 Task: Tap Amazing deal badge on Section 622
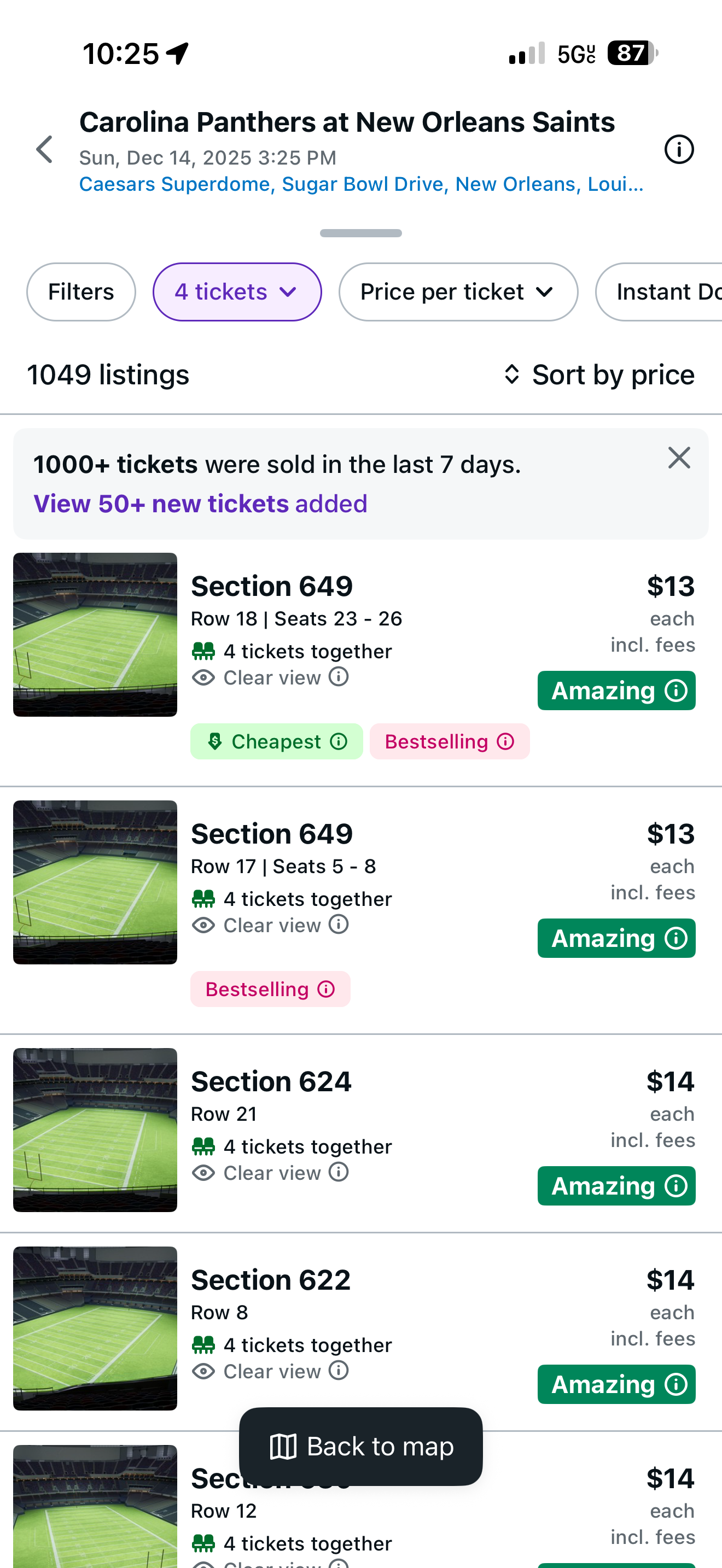(x=616, y=1384)
